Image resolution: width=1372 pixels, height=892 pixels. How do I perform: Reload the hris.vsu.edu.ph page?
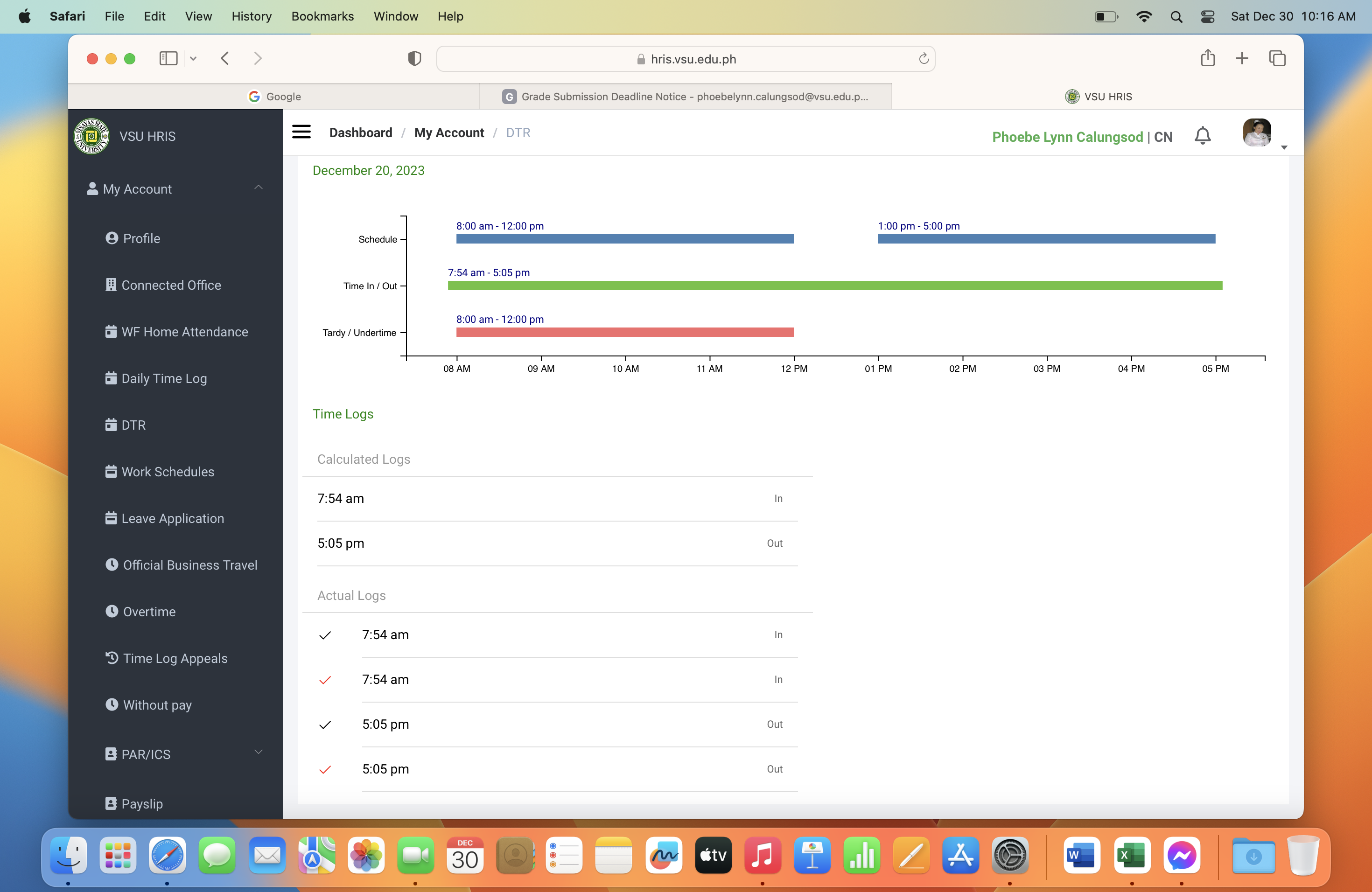923,59
